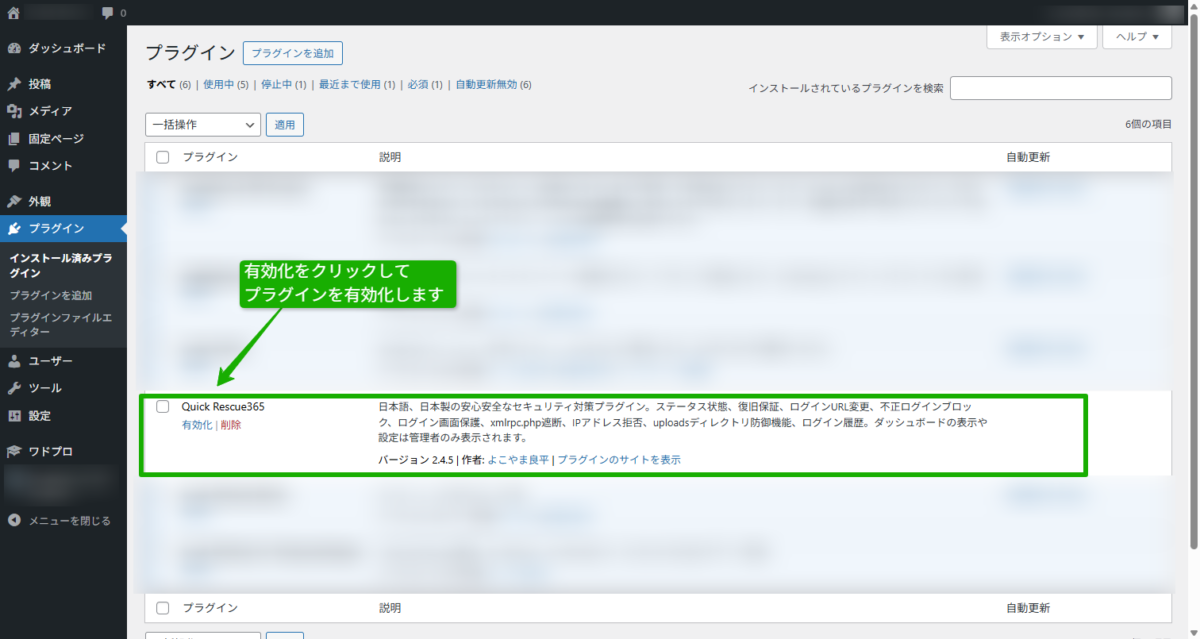Click the plugin search input field

click(1060, 88)
